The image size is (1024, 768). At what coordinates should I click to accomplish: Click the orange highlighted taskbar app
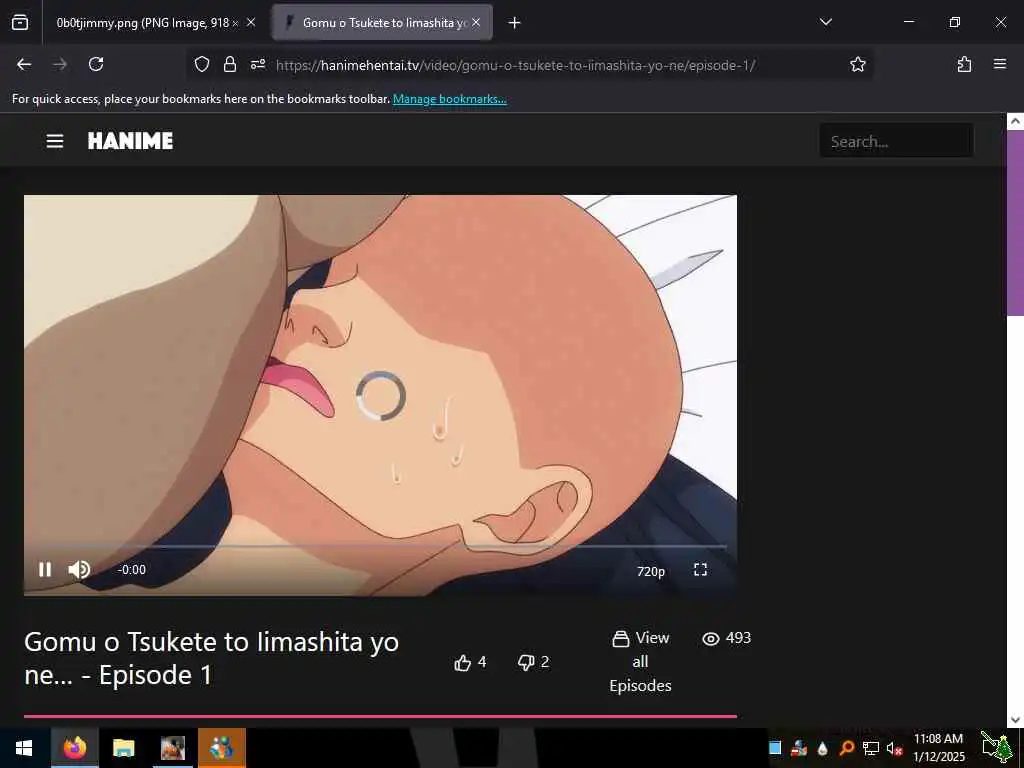222,748
